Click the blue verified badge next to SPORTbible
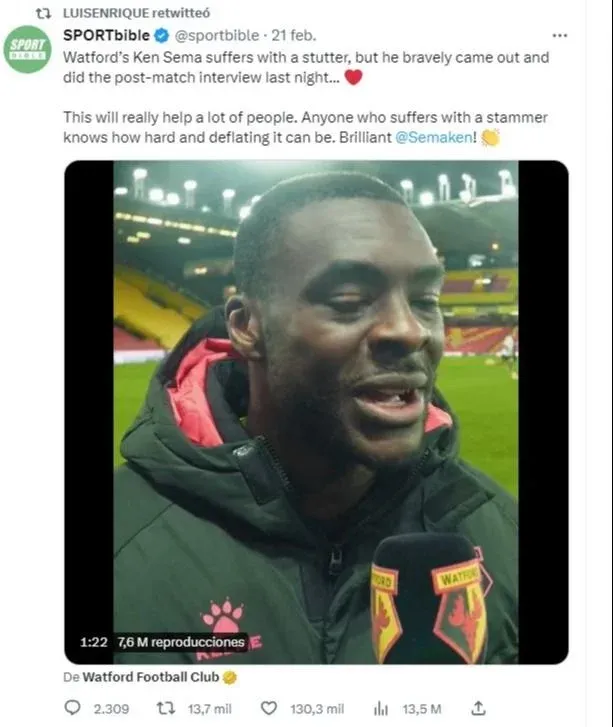The width and height of the screenshot is (613, 727). [x=161, y=36]
